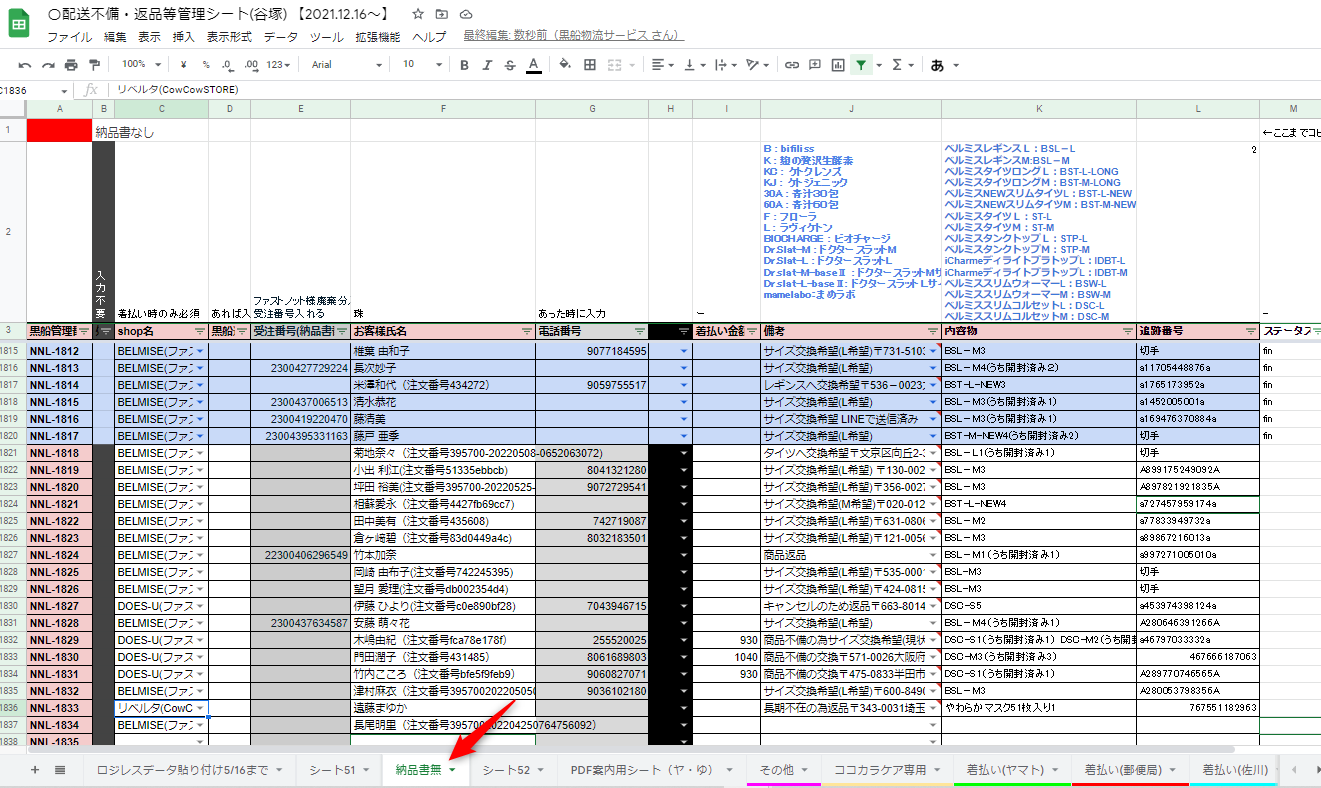Open the font size 10 dropdown
The image size is (1321, 788).
pos(423,64)
